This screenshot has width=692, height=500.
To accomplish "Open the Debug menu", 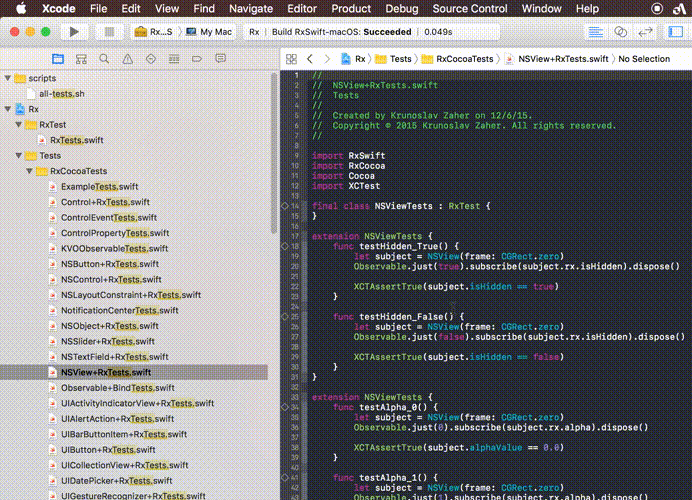I will point(402,8).
